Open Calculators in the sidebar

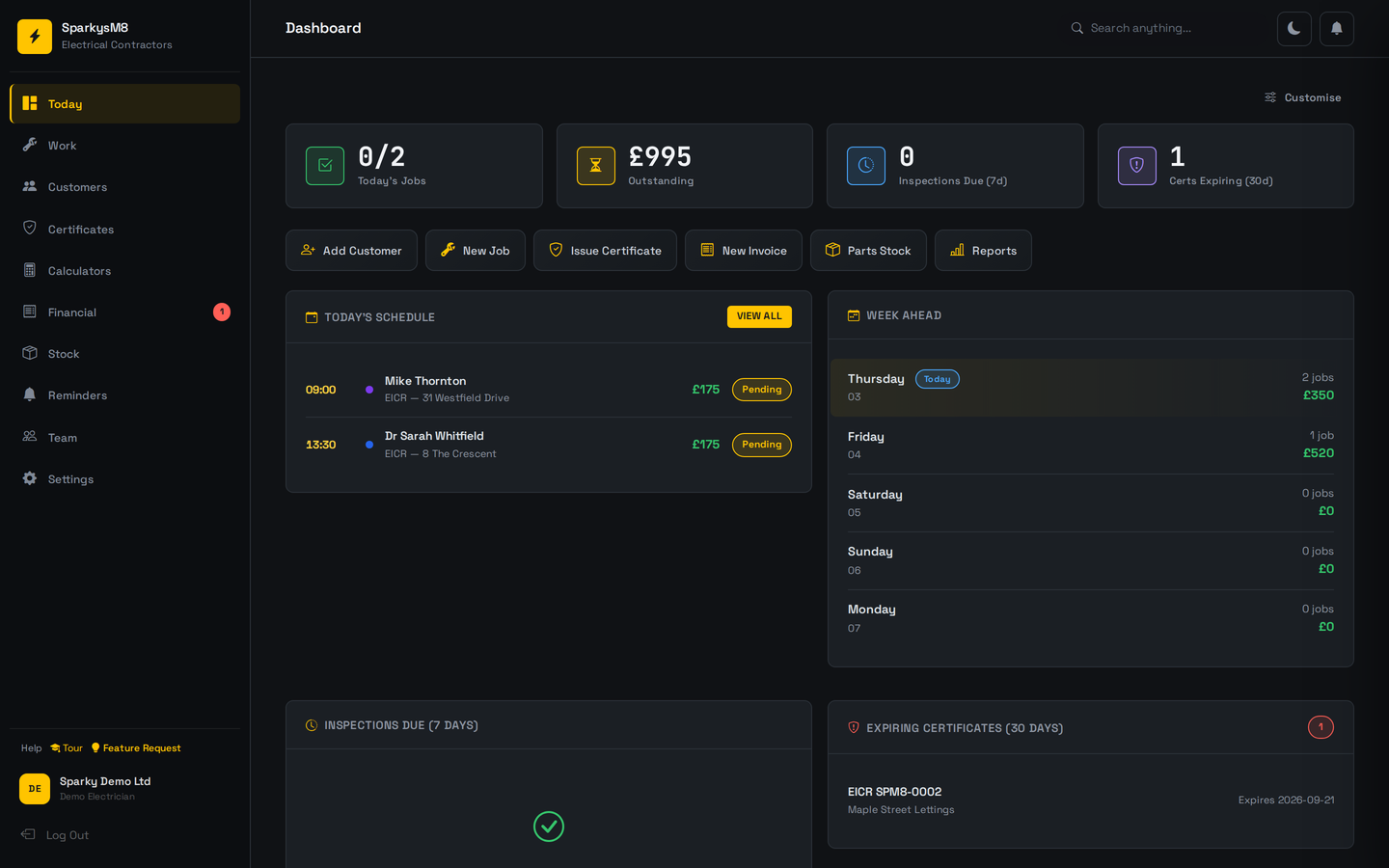pos(124,270)
